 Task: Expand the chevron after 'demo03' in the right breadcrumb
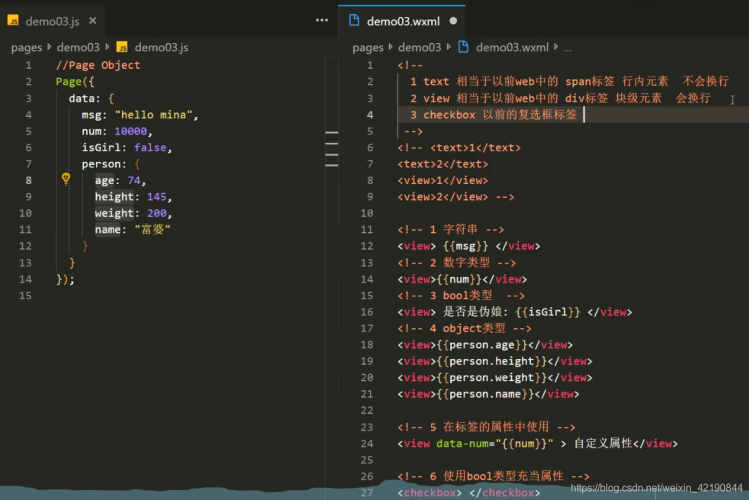(449, 47)
